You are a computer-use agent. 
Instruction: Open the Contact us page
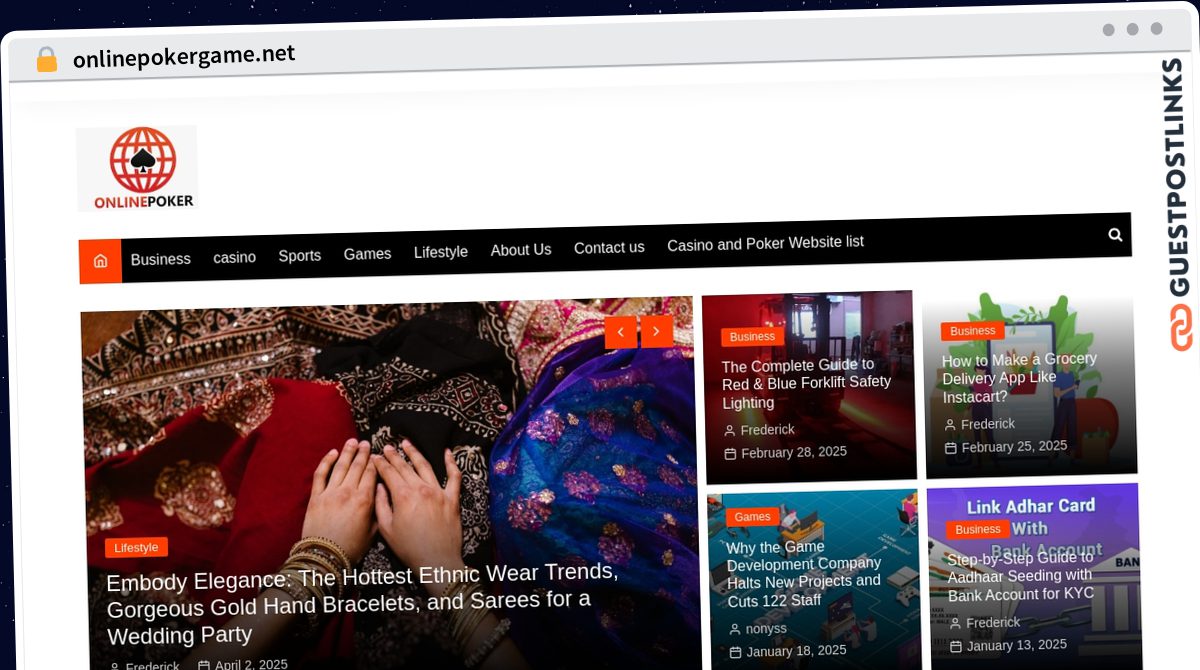click(609, 248)
